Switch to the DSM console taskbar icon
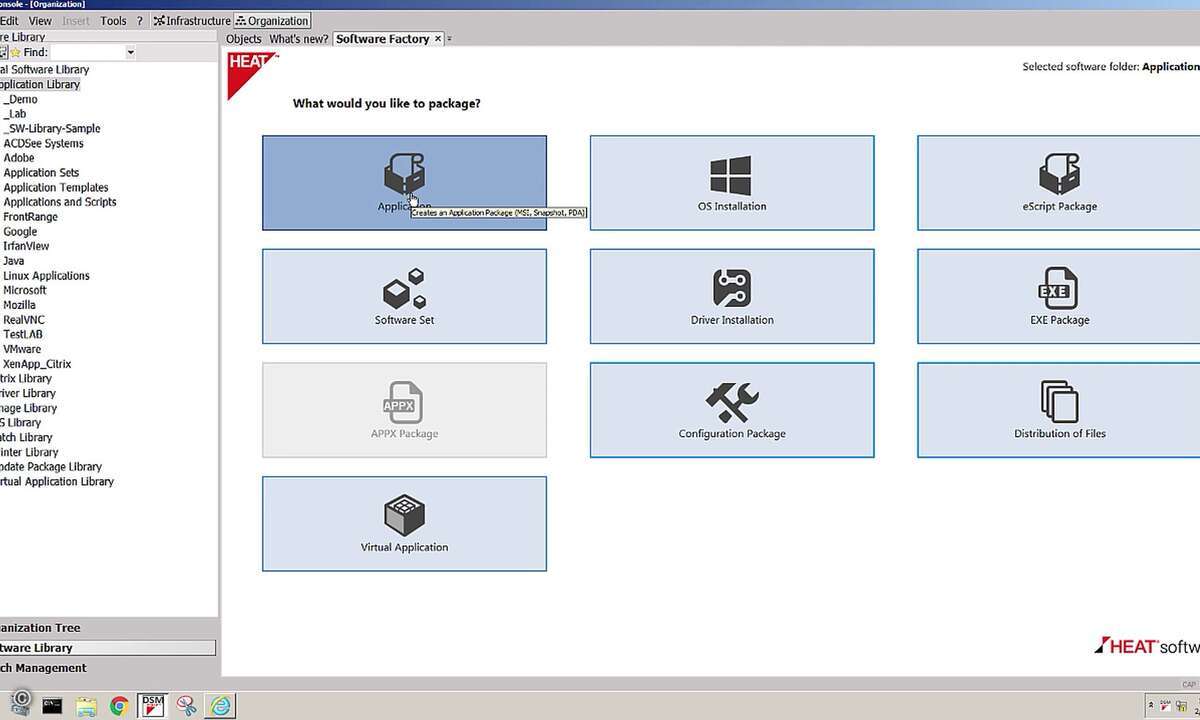 tap(152, 705)
